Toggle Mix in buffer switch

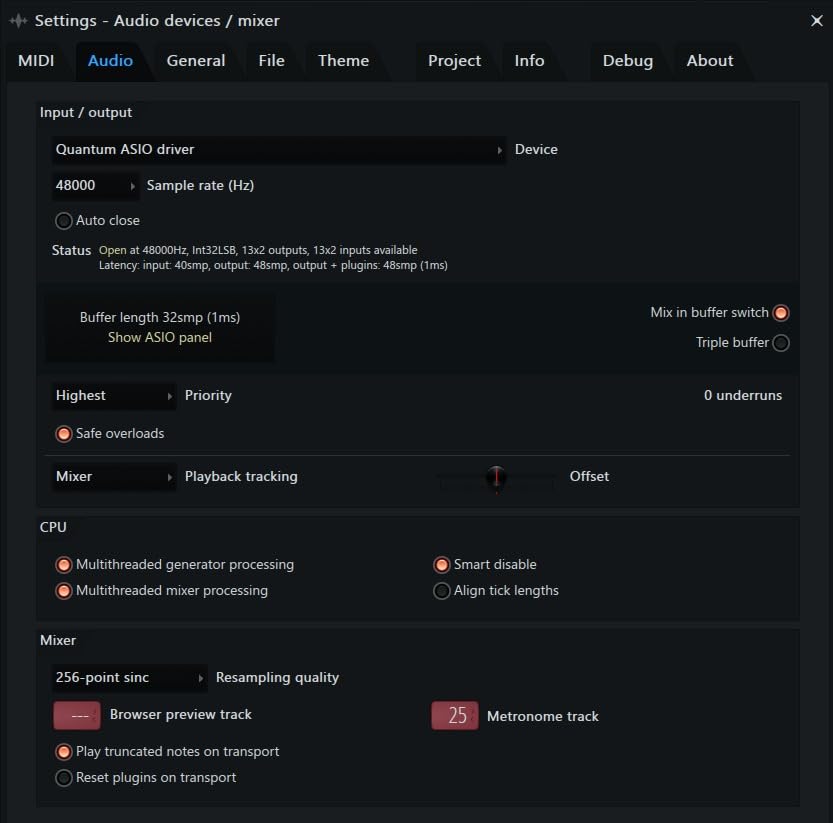(781, 313)
